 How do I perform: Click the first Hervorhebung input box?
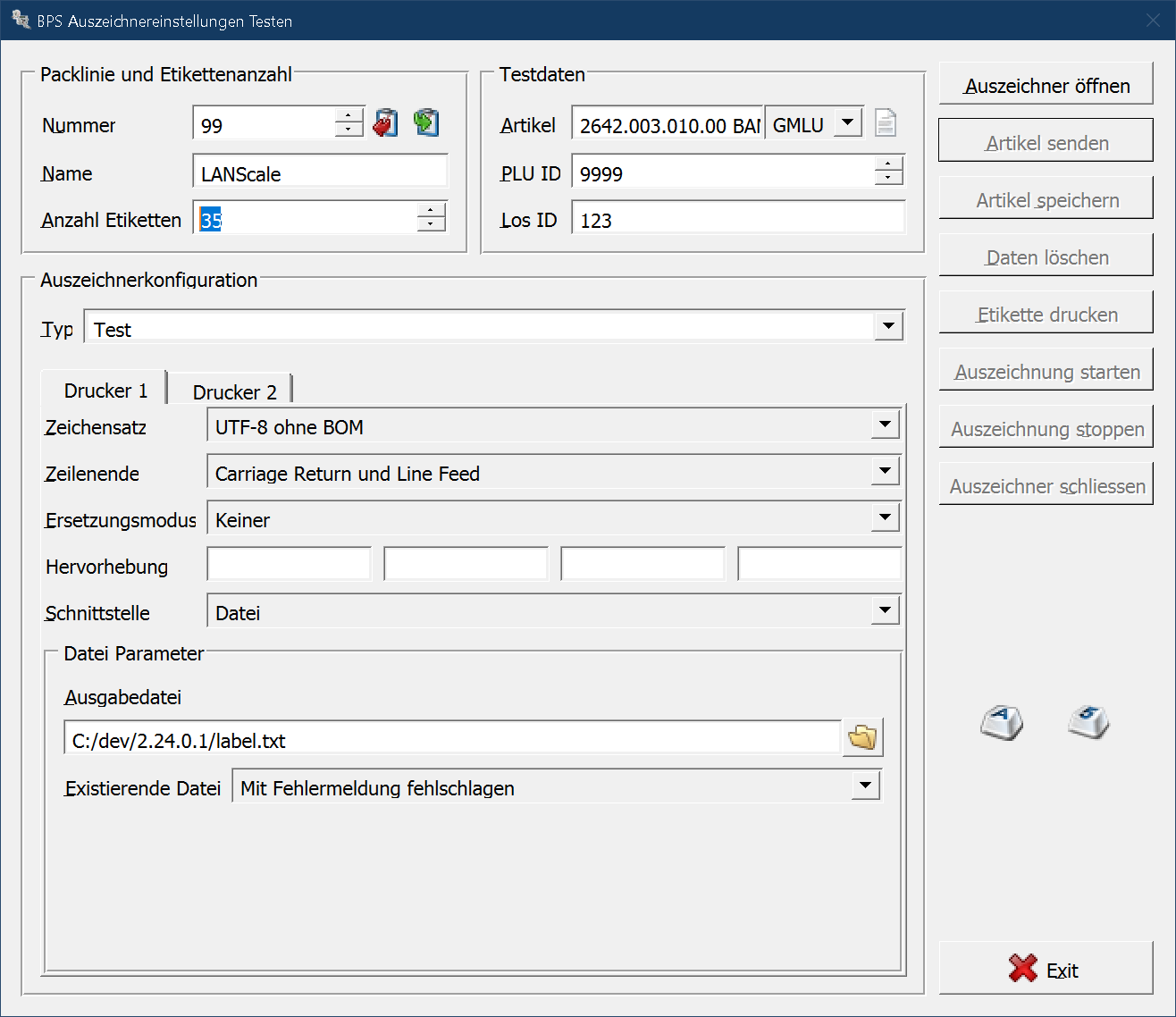pyautogui.click(x=289, y=565)
